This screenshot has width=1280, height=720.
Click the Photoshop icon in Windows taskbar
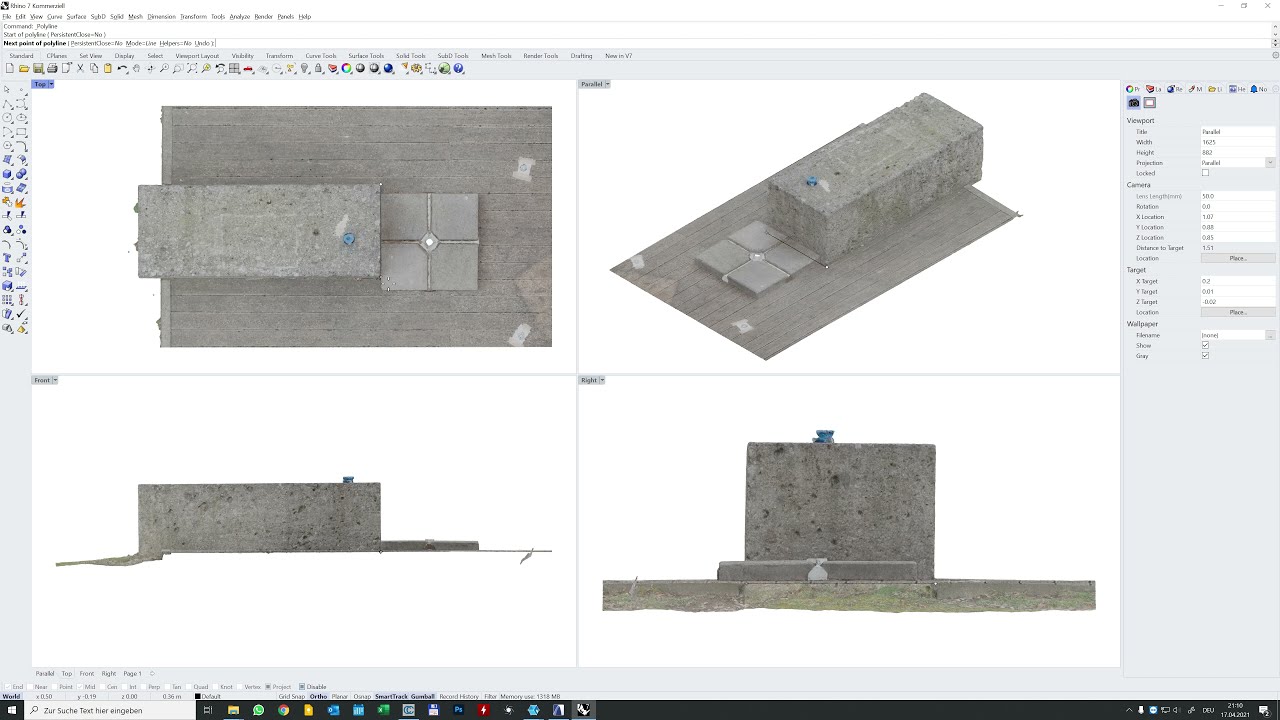458,710
